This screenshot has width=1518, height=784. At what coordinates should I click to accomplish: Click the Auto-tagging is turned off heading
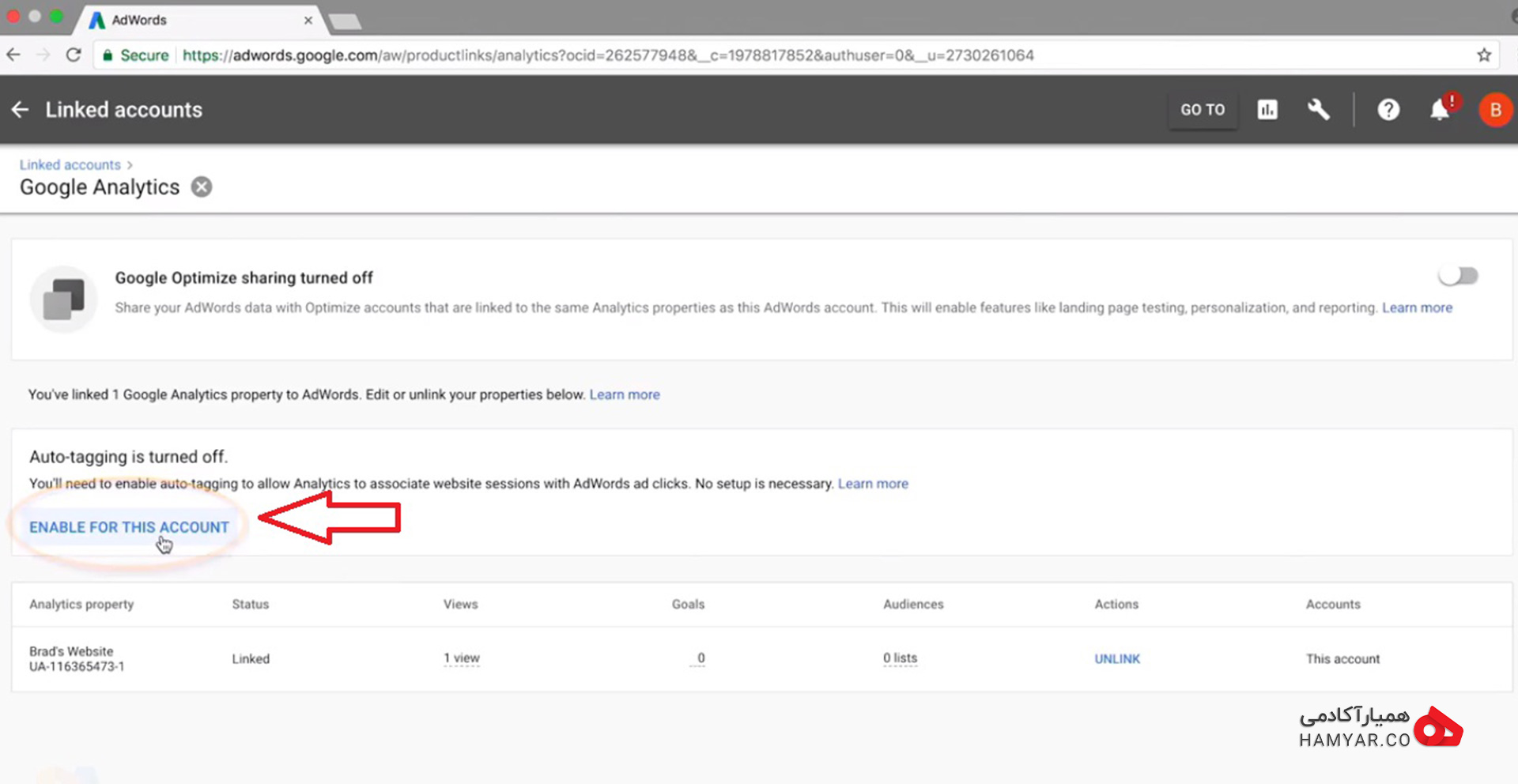click(x=128, y=457)
